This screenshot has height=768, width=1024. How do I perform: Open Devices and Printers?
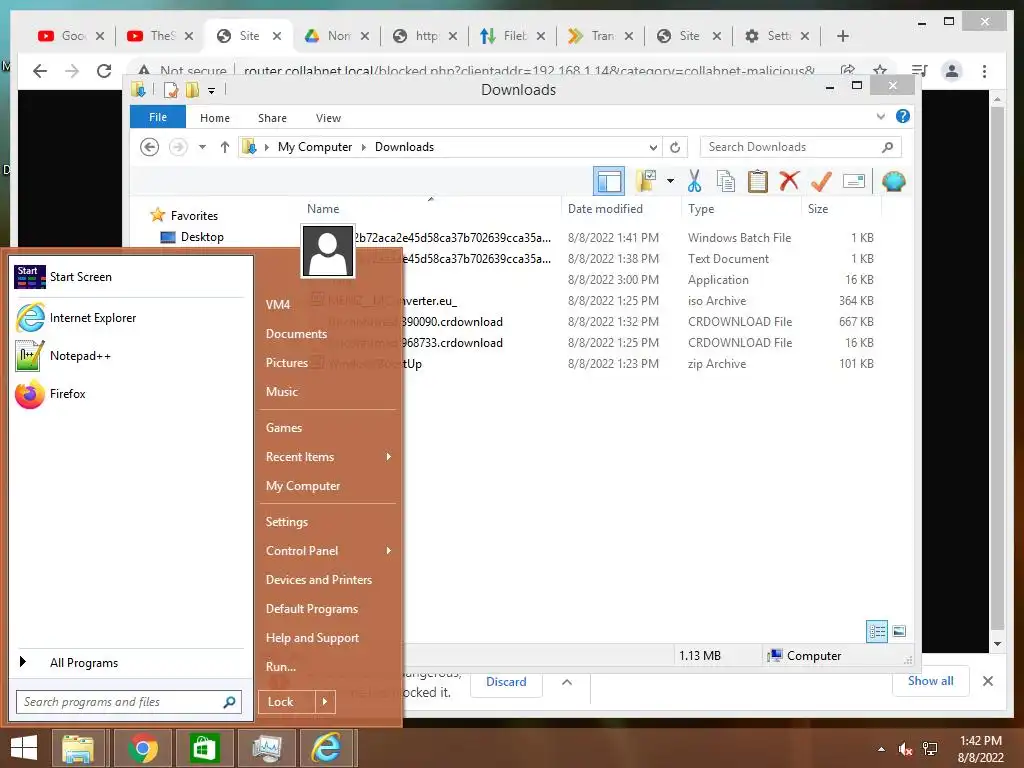tap(319, 580)
